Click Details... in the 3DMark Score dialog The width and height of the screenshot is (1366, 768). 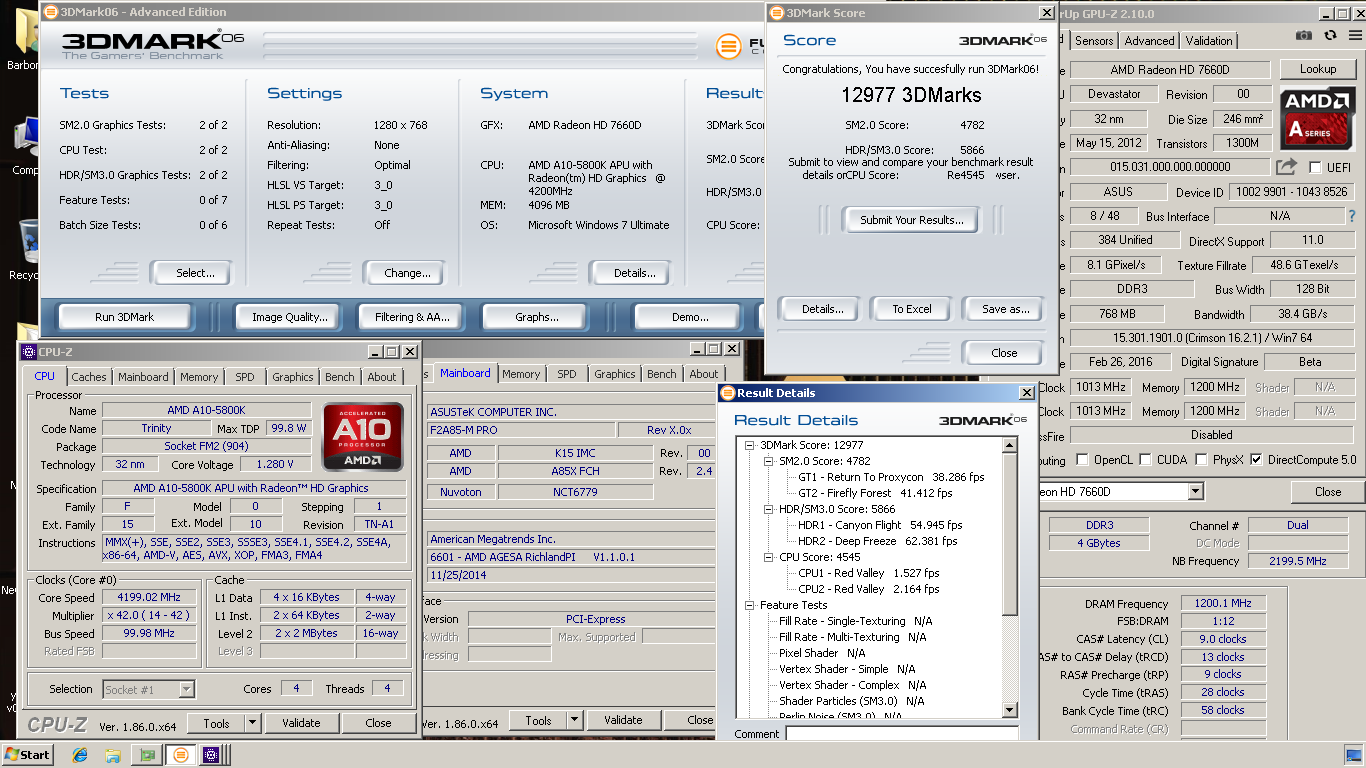[x=822, y=309]
